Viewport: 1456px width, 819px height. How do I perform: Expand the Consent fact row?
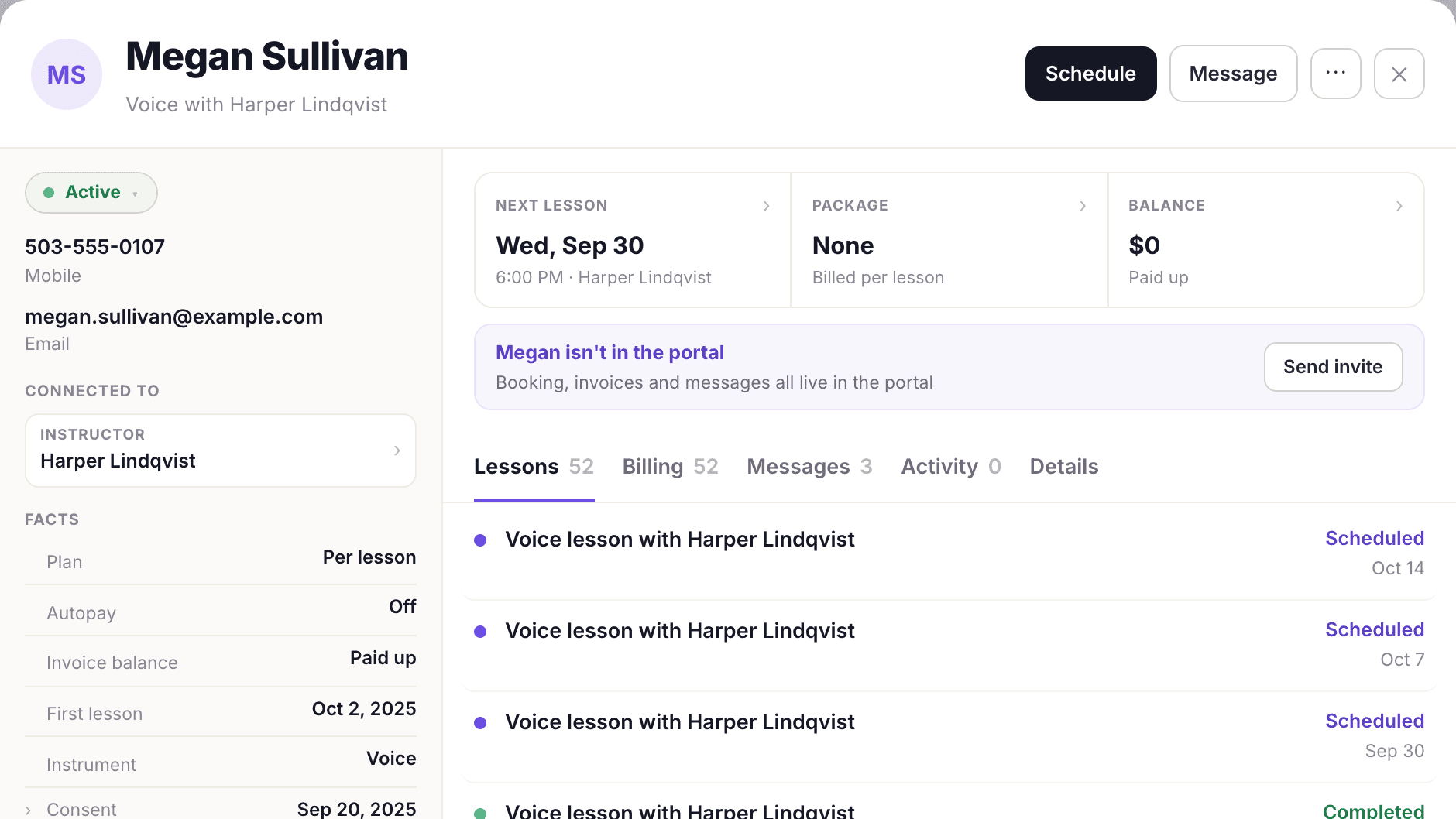click(x=221, y=808)
